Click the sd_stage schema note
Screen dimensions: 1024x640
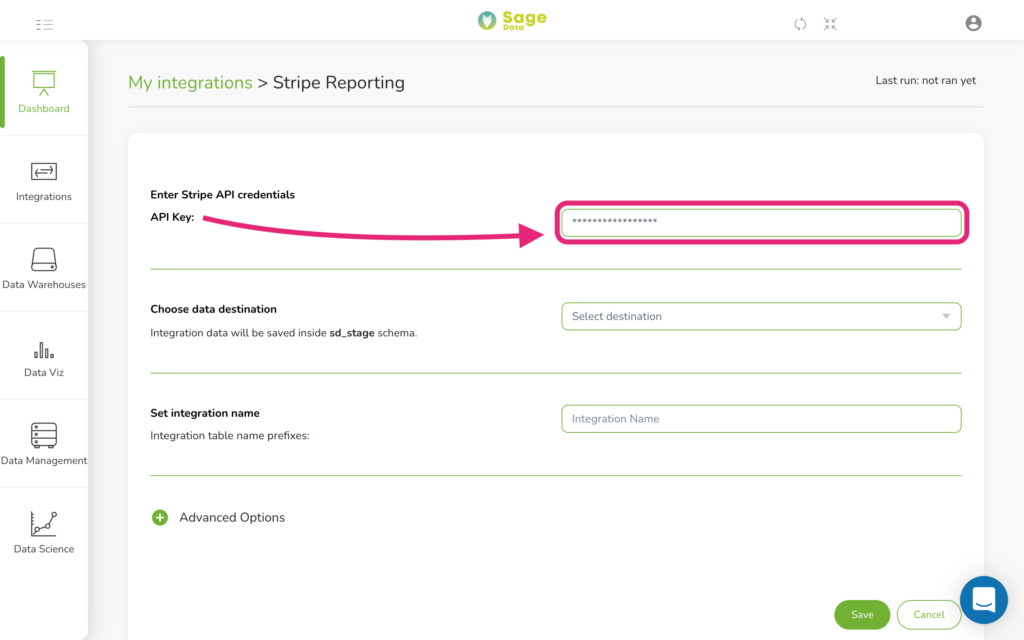[283, 333]
